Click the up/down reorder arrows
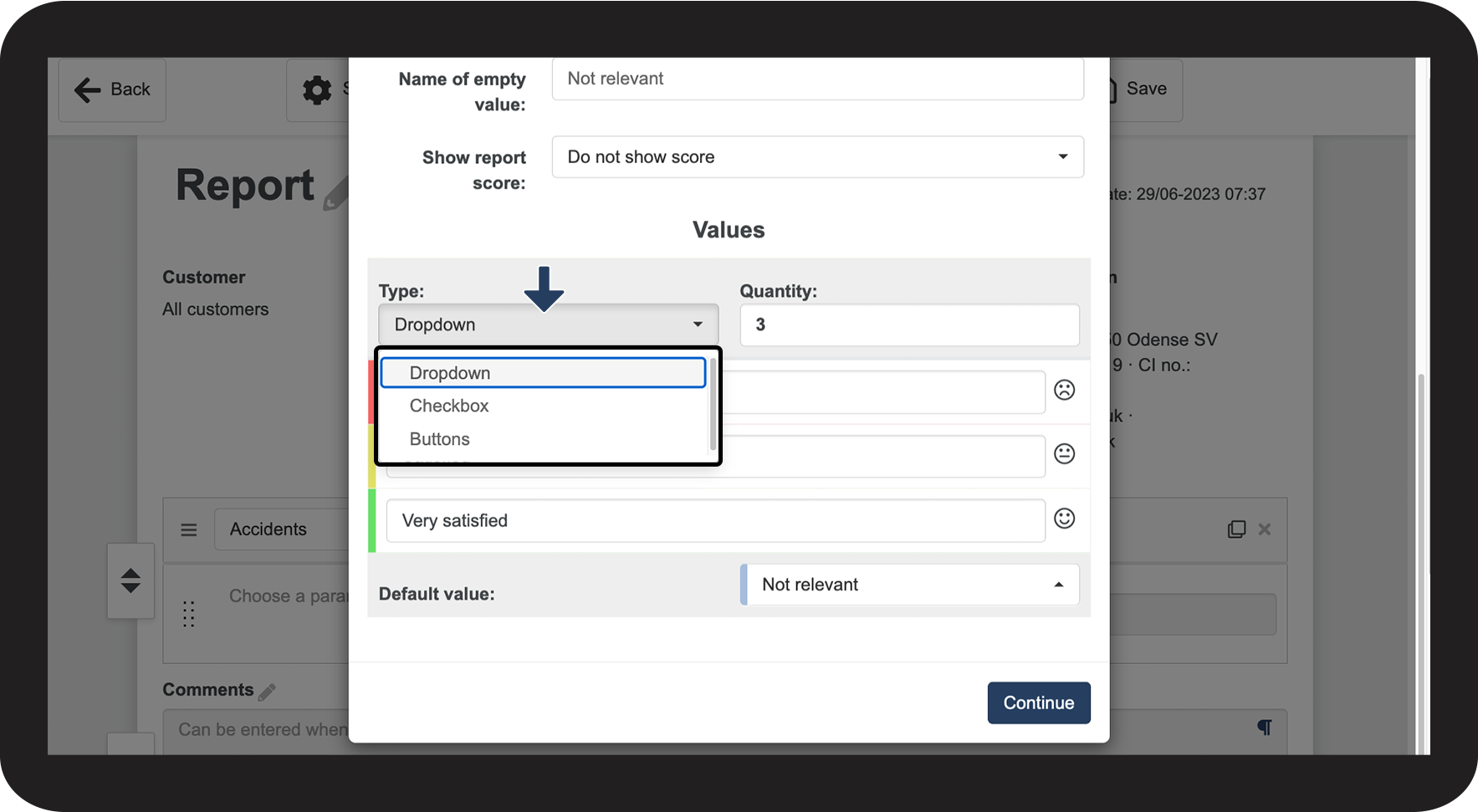Image resolution: width=1478 pixels, height=812 pixels. [x=130, y=580]
